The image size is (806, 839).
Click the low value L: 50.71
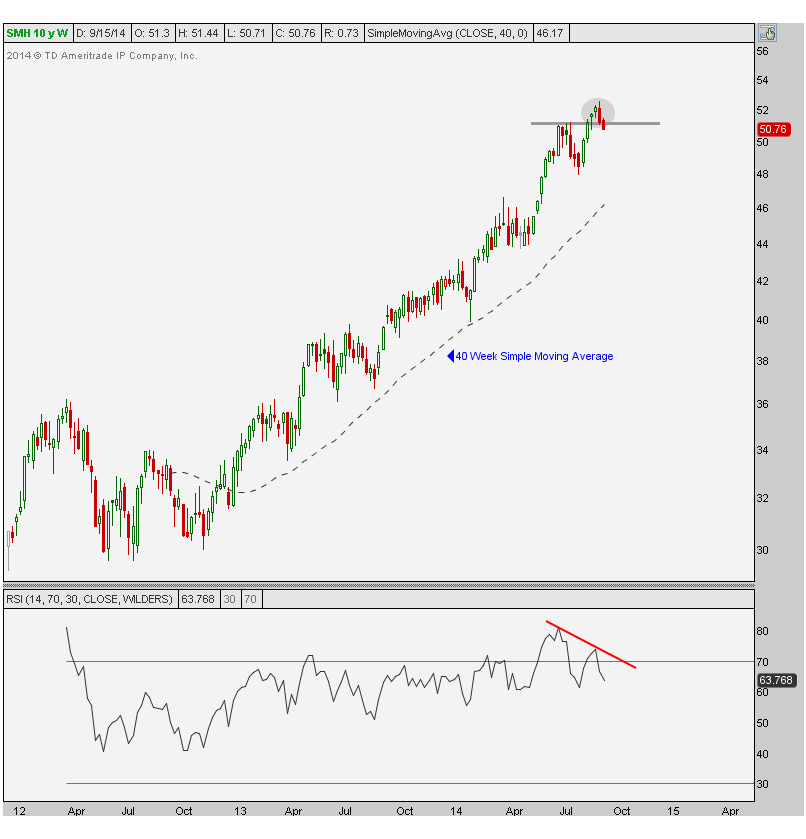pos(247,33)
